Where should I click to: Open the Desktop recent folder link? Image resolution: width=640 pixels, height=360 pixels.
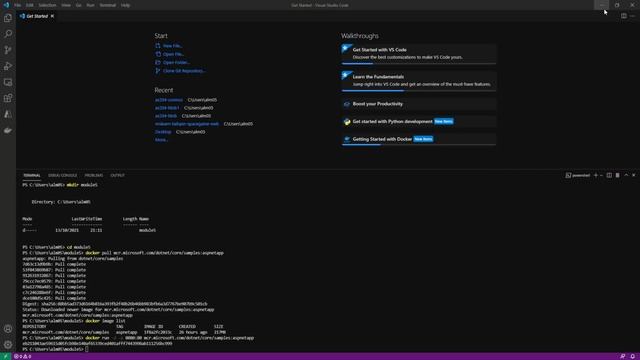coord(163,132)
